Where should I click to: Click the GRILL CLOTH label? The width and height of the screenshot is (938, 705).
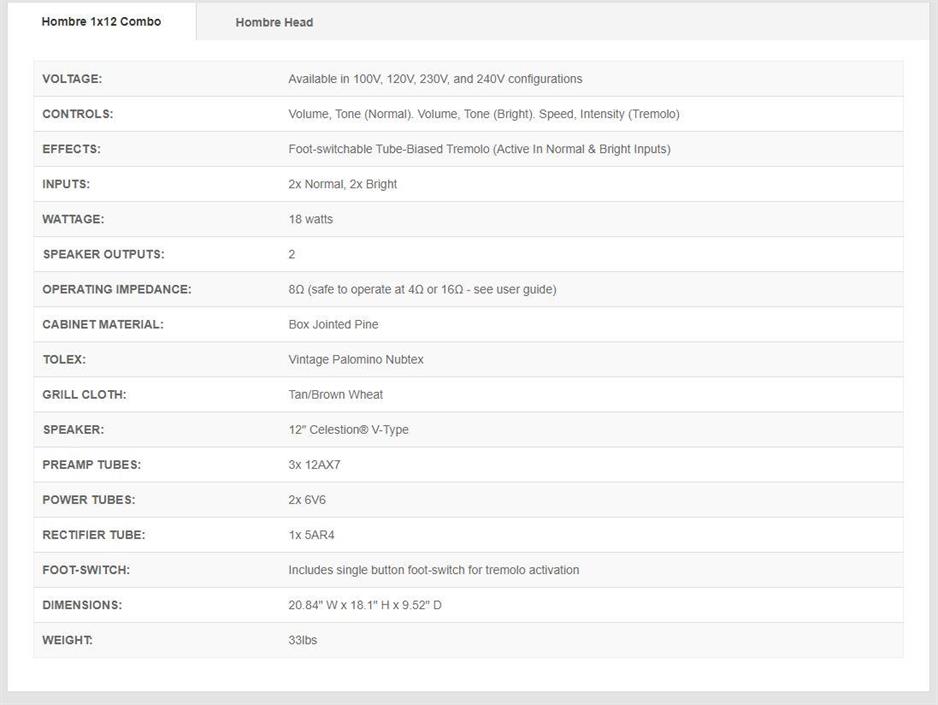(84, 394)
